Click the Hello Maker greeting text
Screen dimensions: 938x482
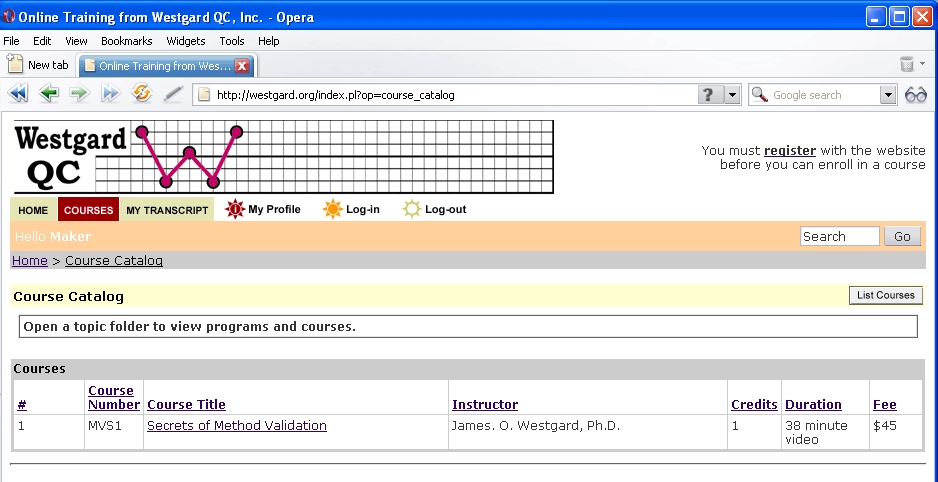tap(54, 236)
